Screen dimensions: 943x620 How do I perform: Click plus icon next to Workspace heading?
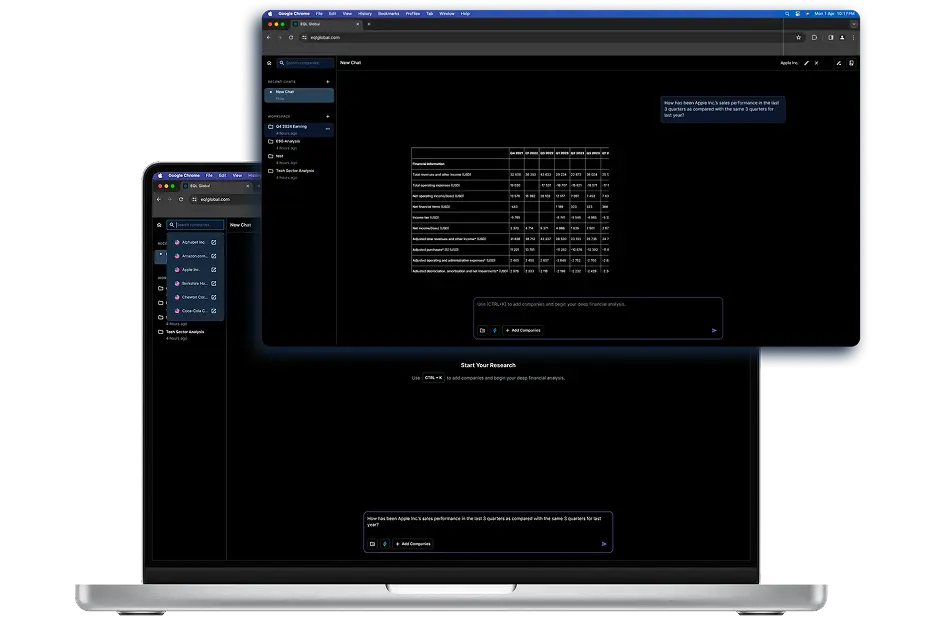328,116
